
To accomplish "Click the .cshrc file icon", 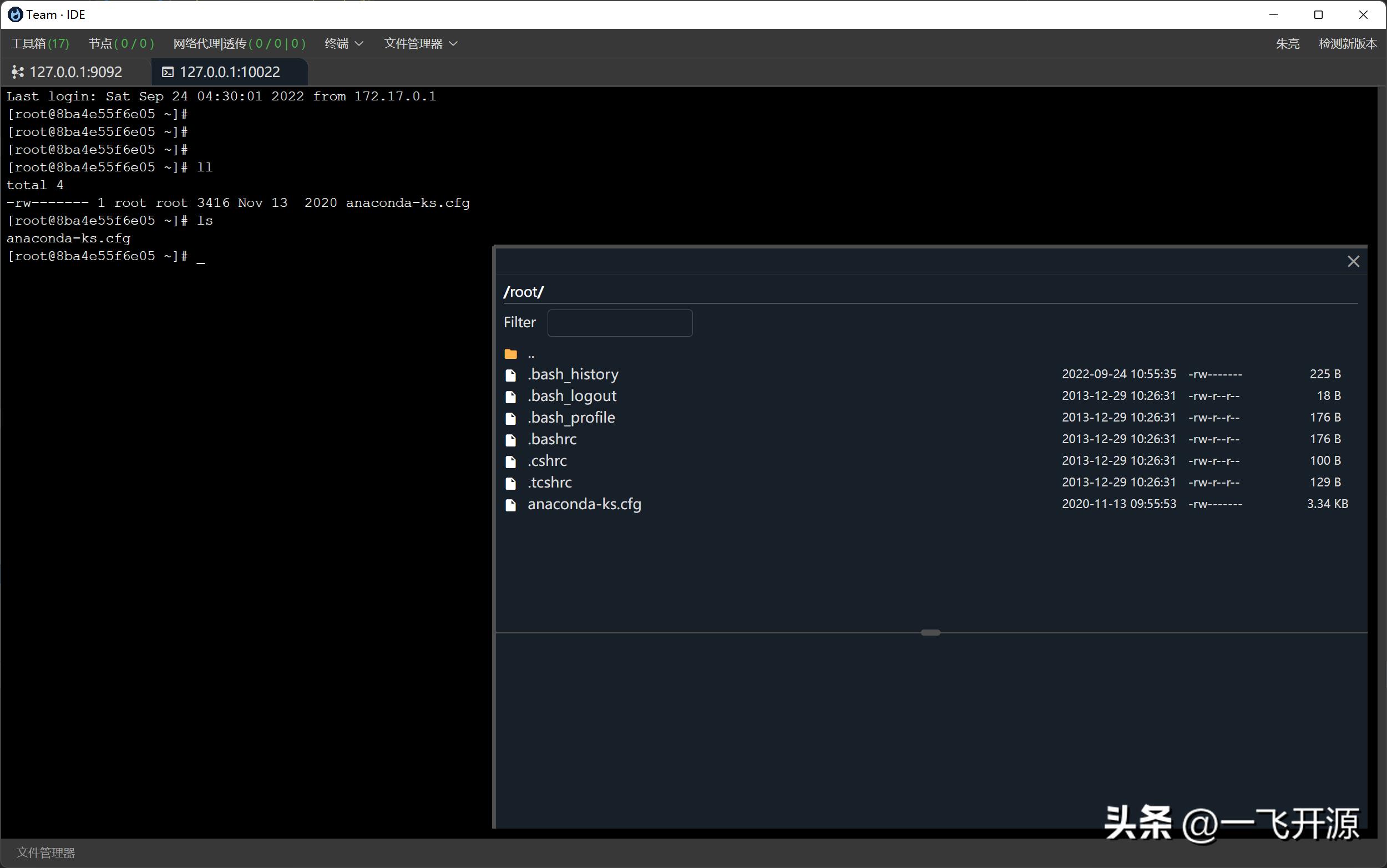I will coord(510,461).
